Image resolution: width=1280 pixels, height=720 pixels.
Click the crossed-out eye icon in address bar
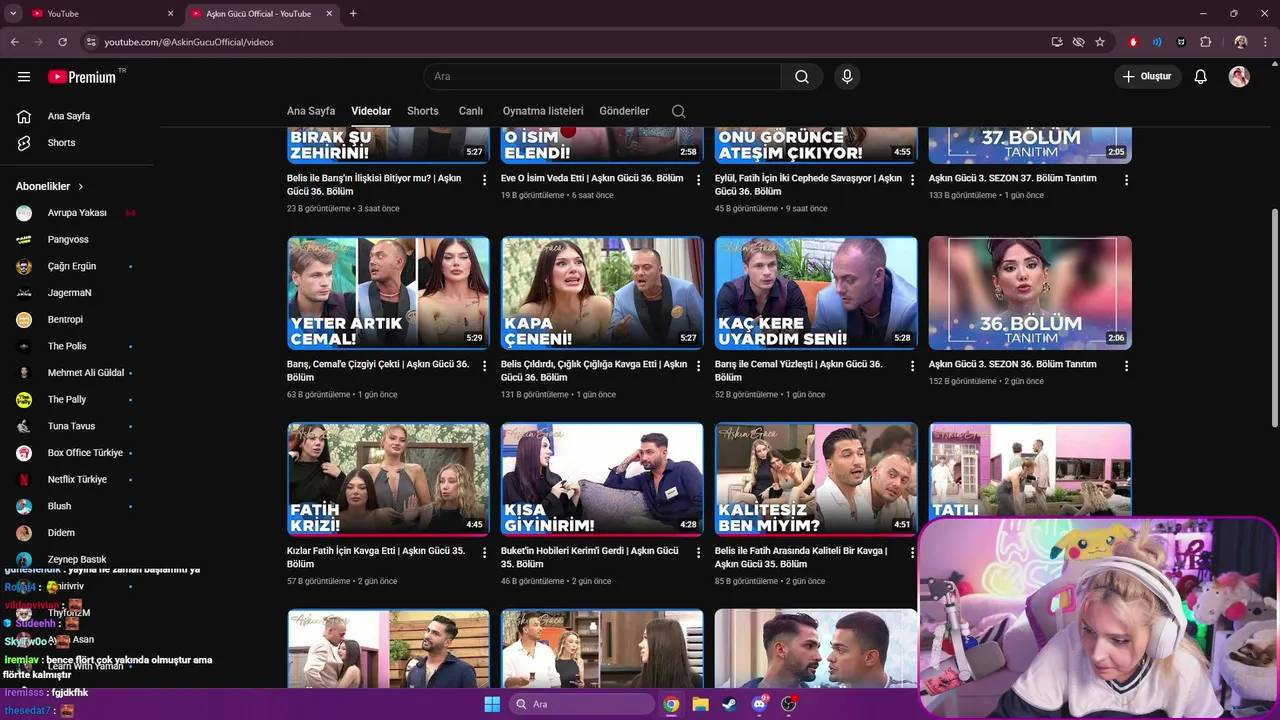click(x=1078, y=42)
